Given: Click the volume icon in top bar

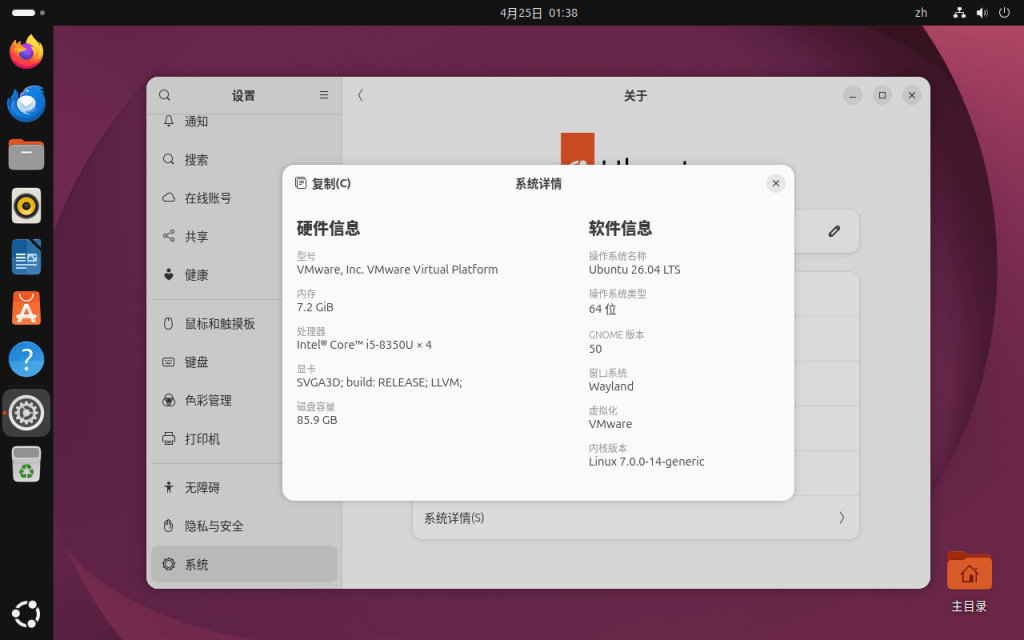Looking at the screenshot, I should point(982,12).
